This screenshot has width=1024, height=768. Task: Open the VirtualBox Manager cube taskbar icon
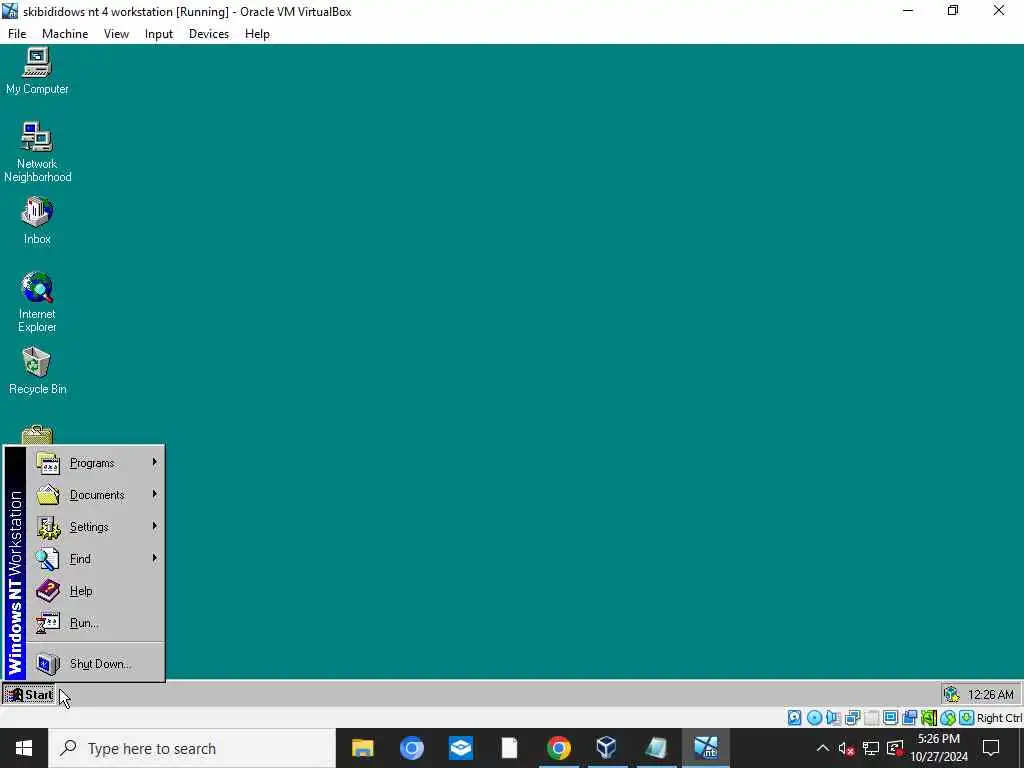[607, 748]
